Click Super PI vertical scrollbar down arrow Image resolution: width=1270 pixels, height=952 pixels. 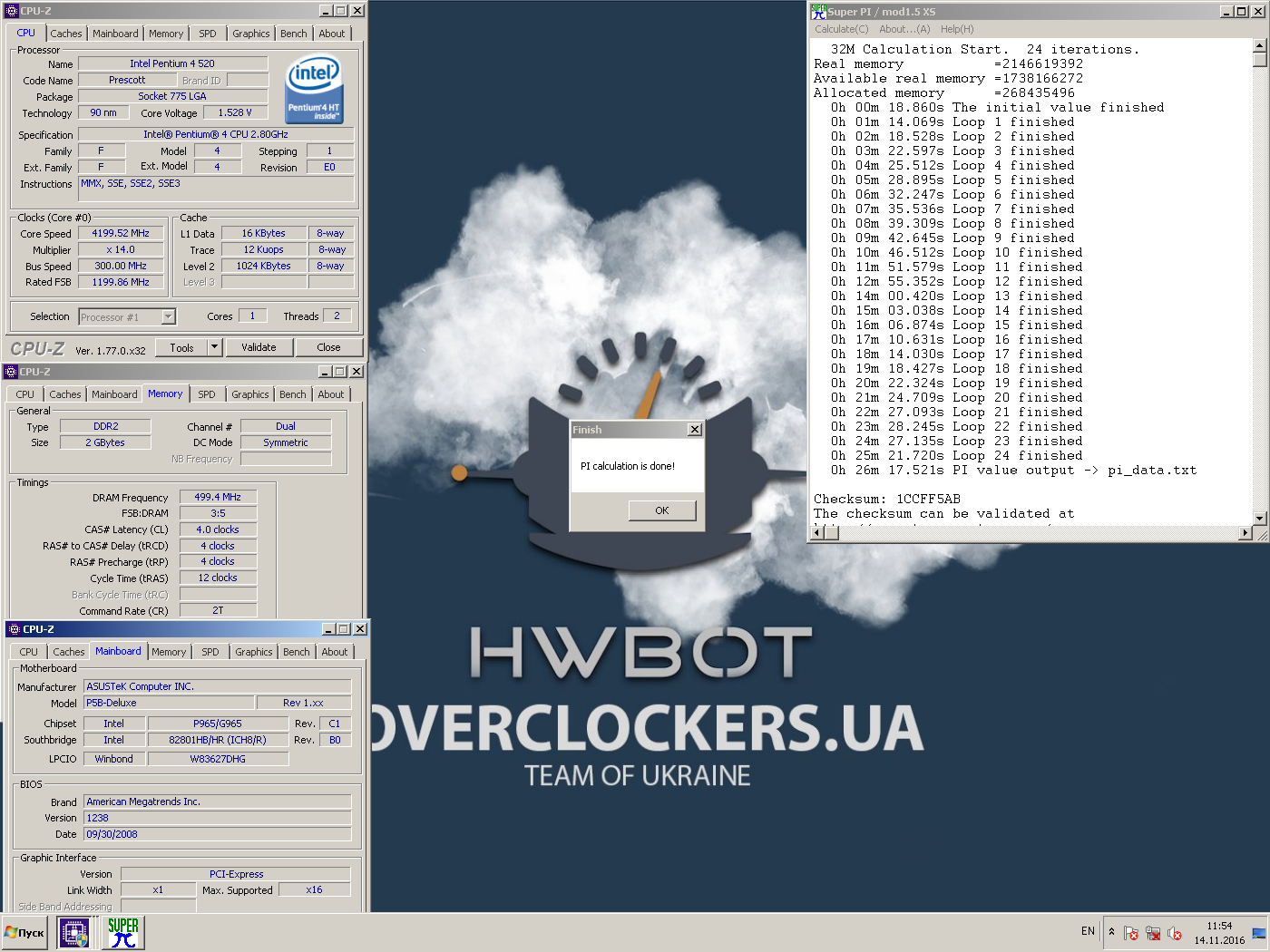pyautogui.click(x=1259, y=519)
